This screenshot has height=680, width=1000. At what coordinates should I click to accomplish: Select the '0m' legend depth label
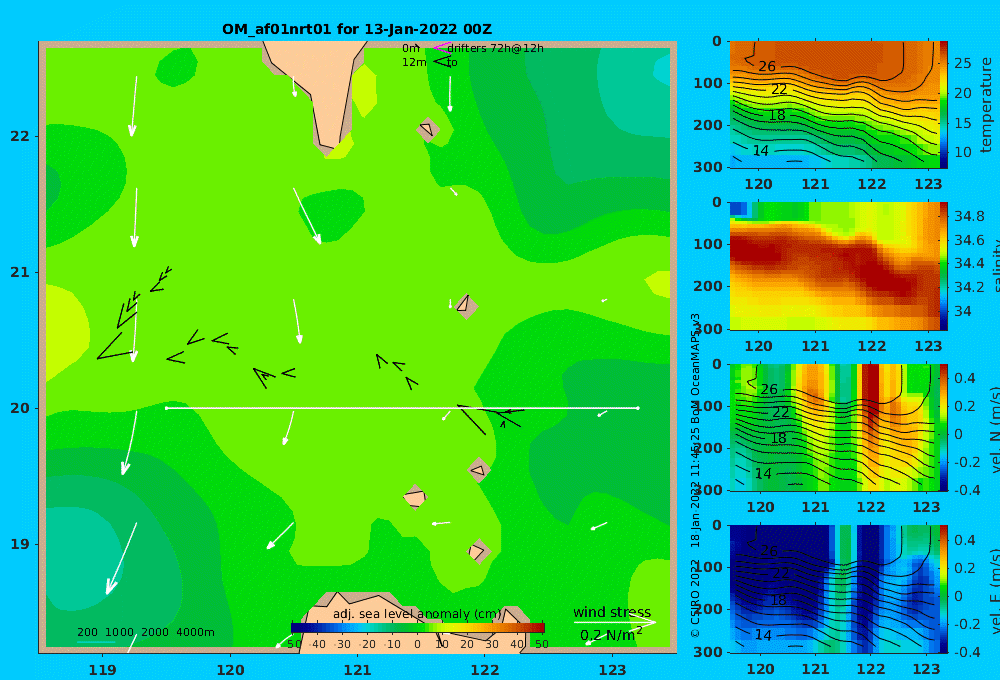coord(411,48)
